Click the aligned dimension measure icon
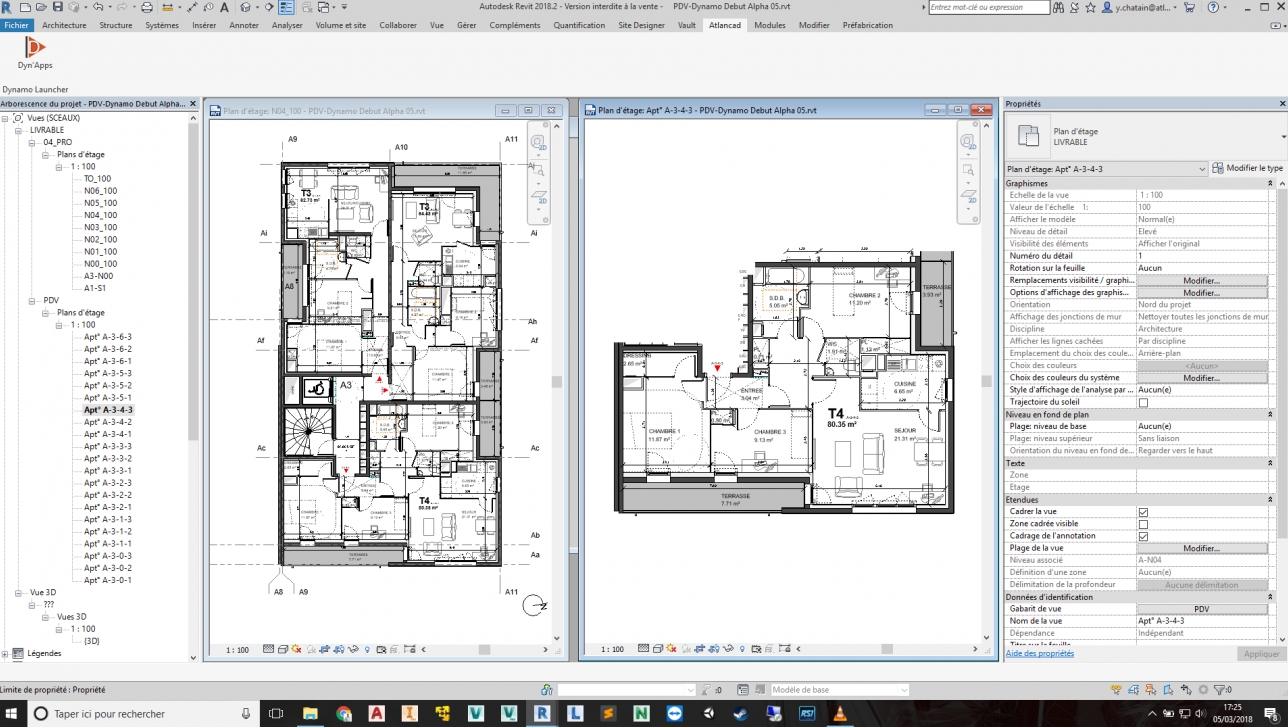 click(192, 7)
